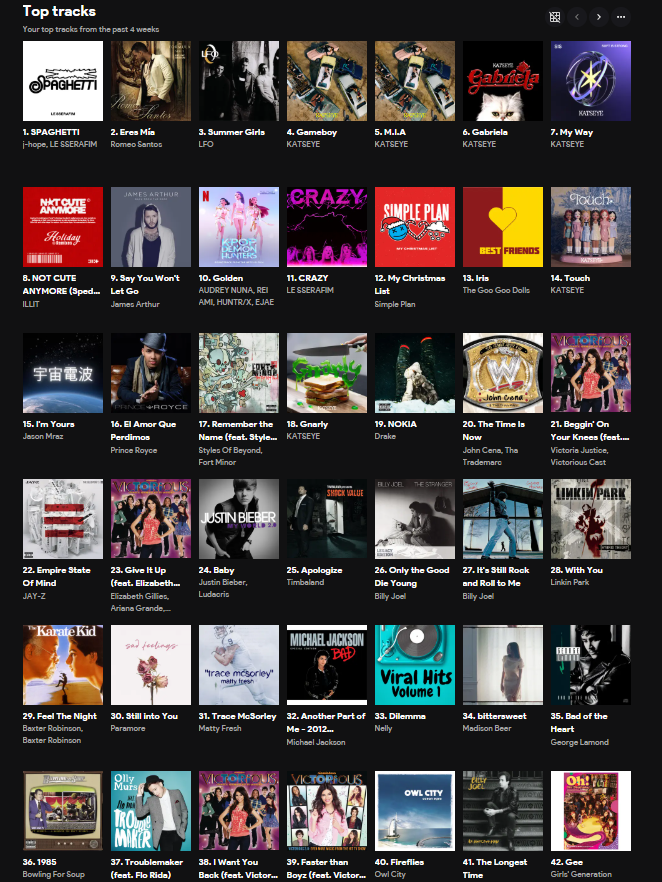This screenshot has height=882, width=662.
Task: Visit the Goo Goo Dolls artist link
Action: (496, 290)
